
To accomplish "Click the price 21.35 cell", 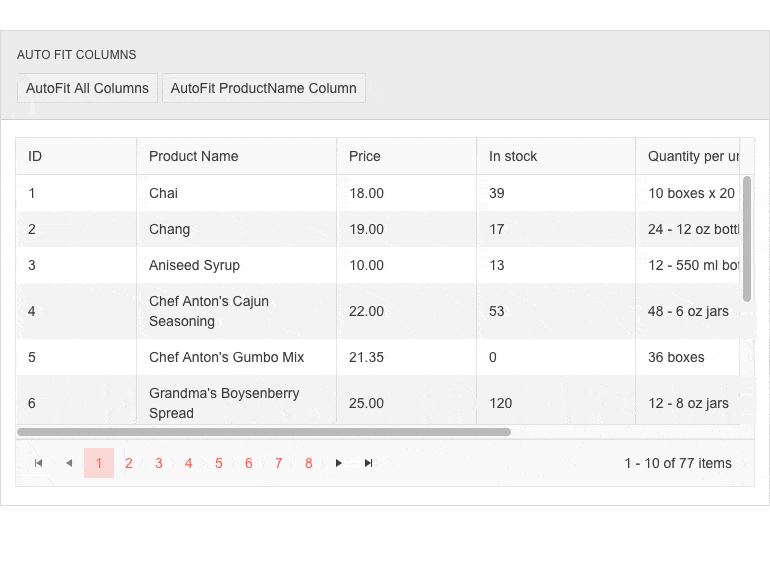I will pos(407,357).
